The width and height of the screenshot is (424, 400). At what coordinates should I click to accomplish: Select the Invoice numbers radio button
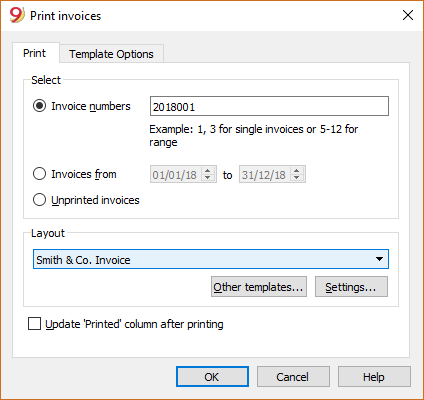[39, 106]
